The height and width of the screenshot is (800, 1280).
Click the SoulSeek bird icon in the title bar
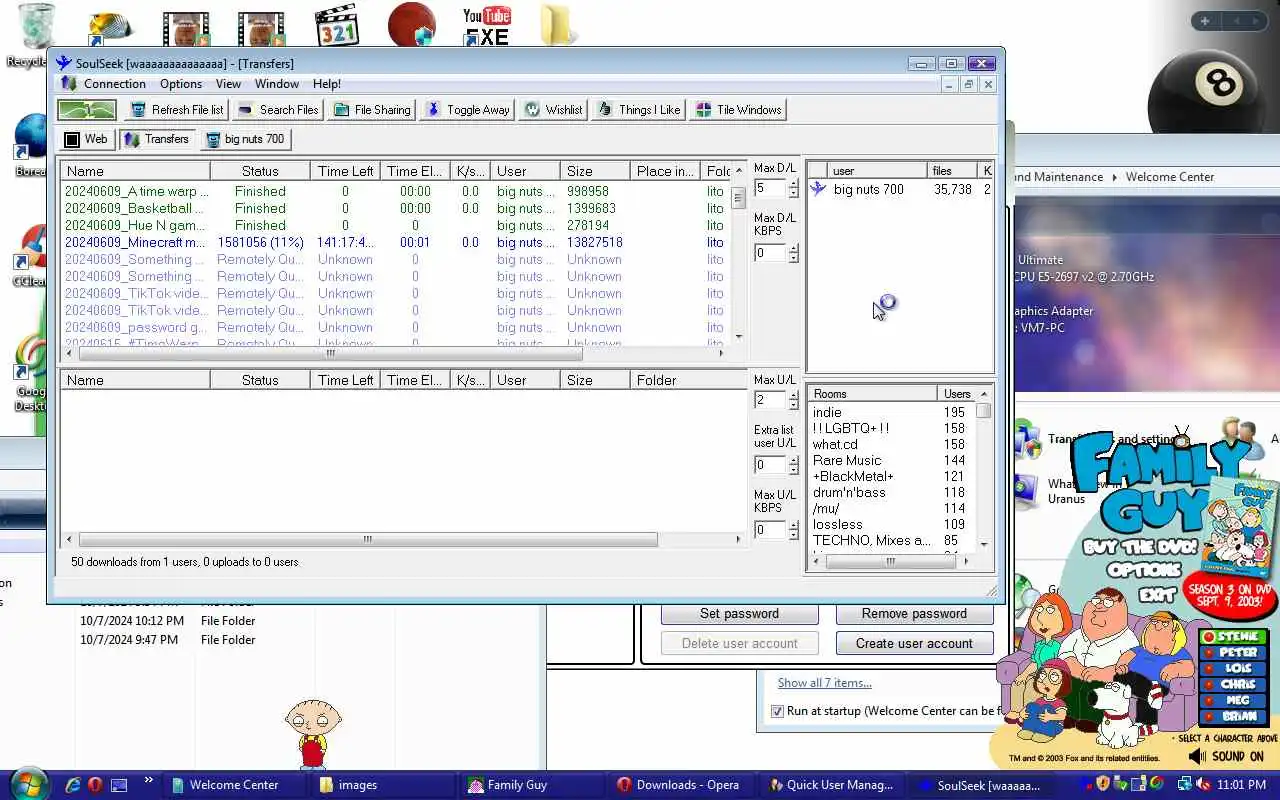[x=64, y=63]
